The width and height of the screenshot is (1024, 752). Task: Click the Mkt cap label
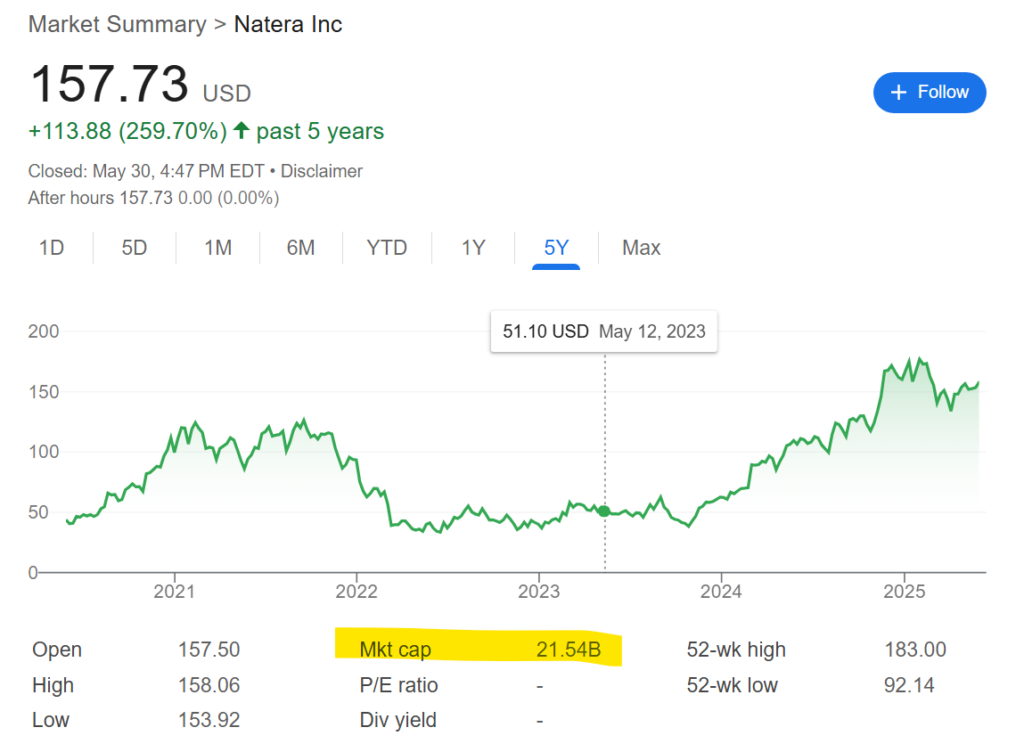[395, 650]
